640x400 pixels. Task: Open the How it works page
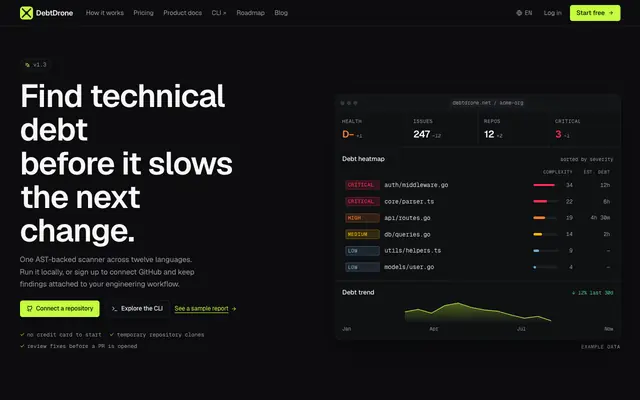104,13
